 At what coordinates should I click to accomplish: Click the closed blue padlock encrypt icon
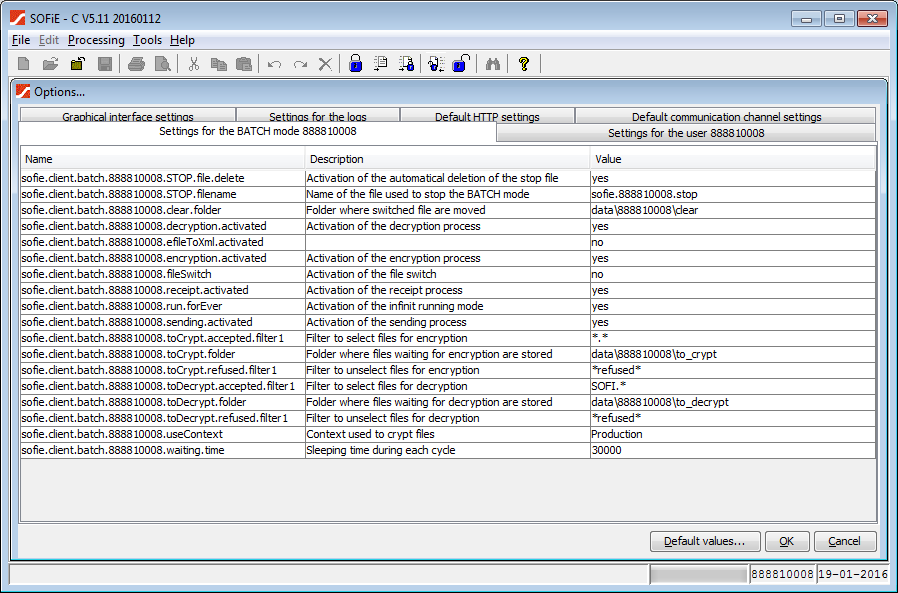pyautogui.click(x=355, y=64)
